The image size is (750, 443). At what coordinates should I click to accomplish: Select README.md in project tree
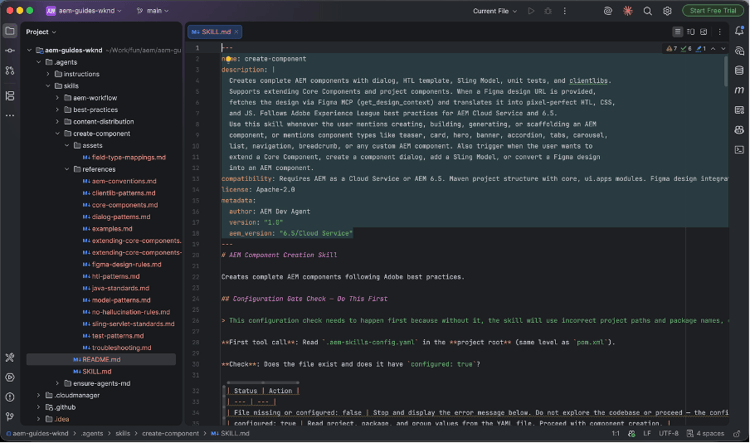pyautogui.click(x=101, y=359)
